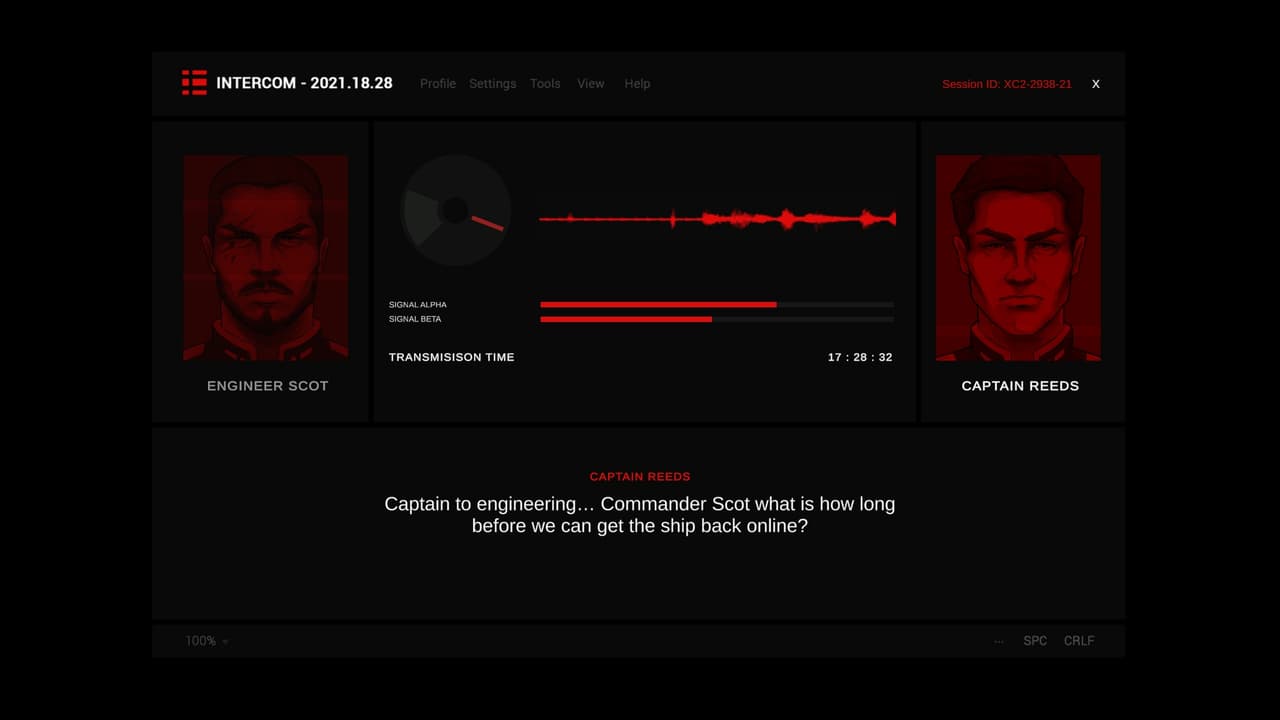
Task: Expand the 100% zoom dropdown
Action: point(207,641)
